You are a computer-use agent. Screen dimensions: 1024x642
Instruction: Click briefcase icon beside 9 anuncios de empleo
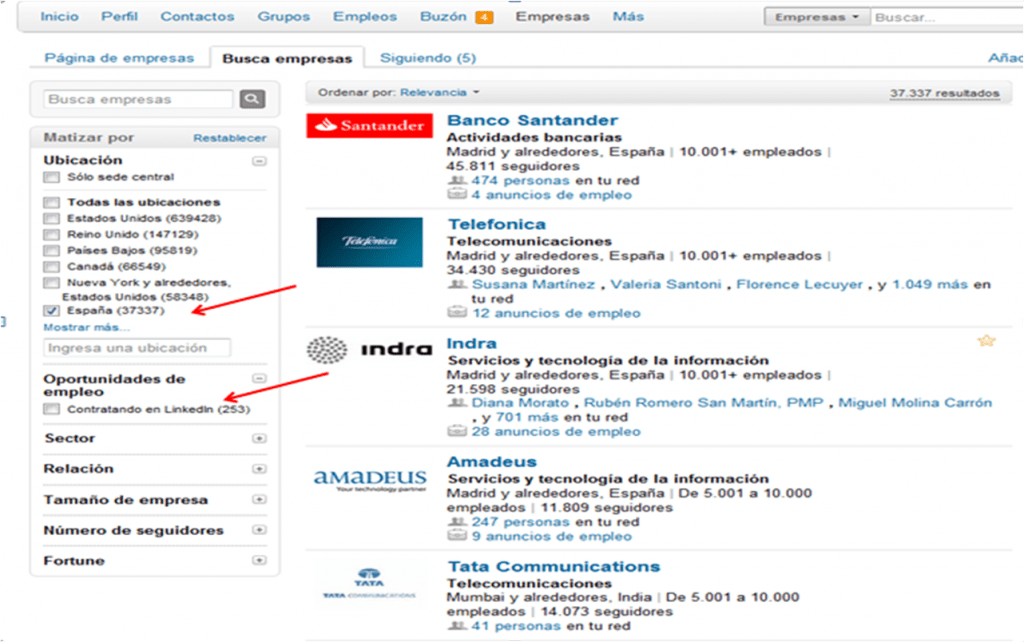[456, 536]
